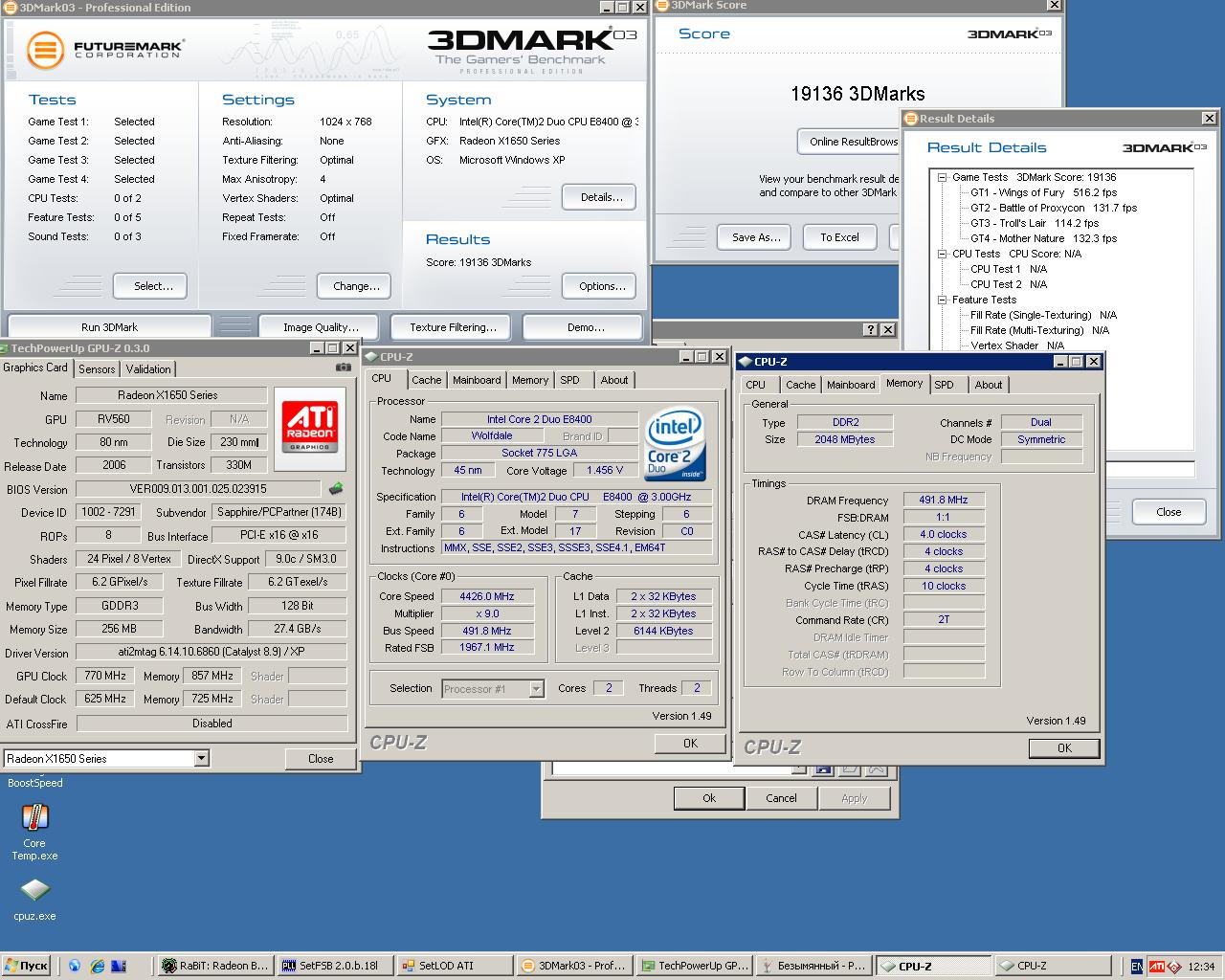Click Run 3DMark button
Image resolution: width=1225 pixels, height=980 pixels.
click(109, 327)
